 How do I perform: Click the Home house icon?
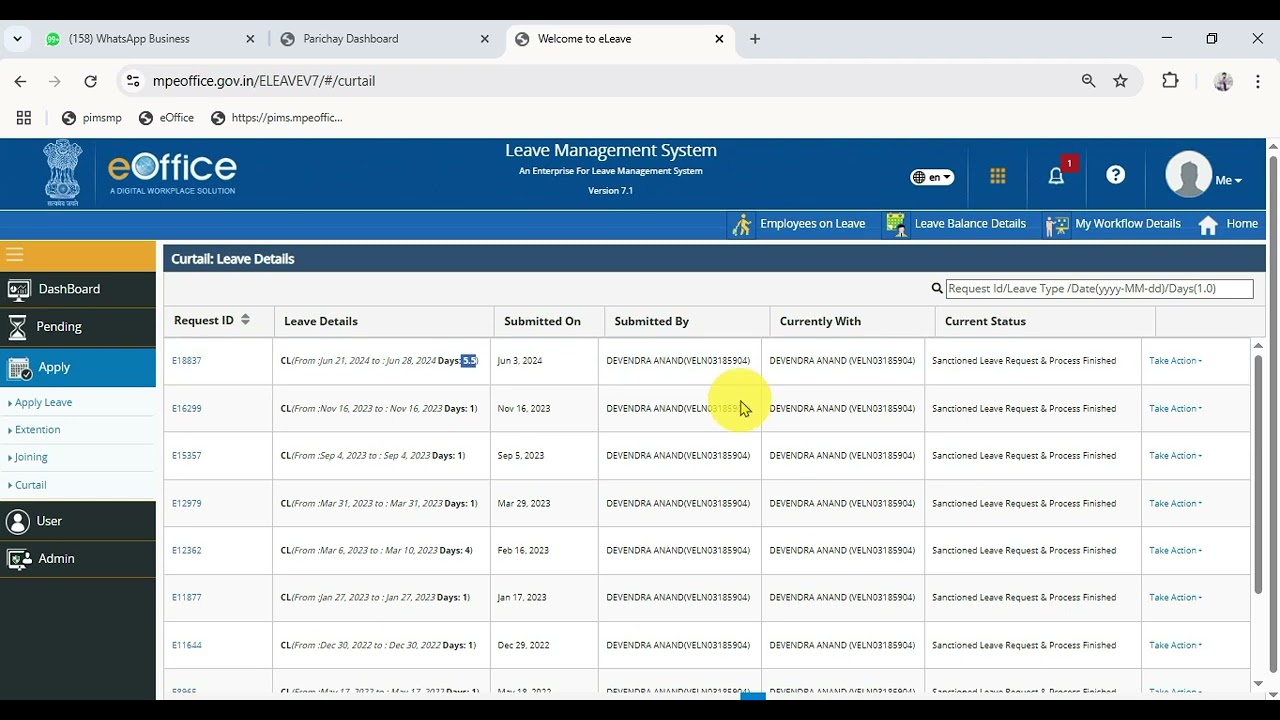[1208, 225]
